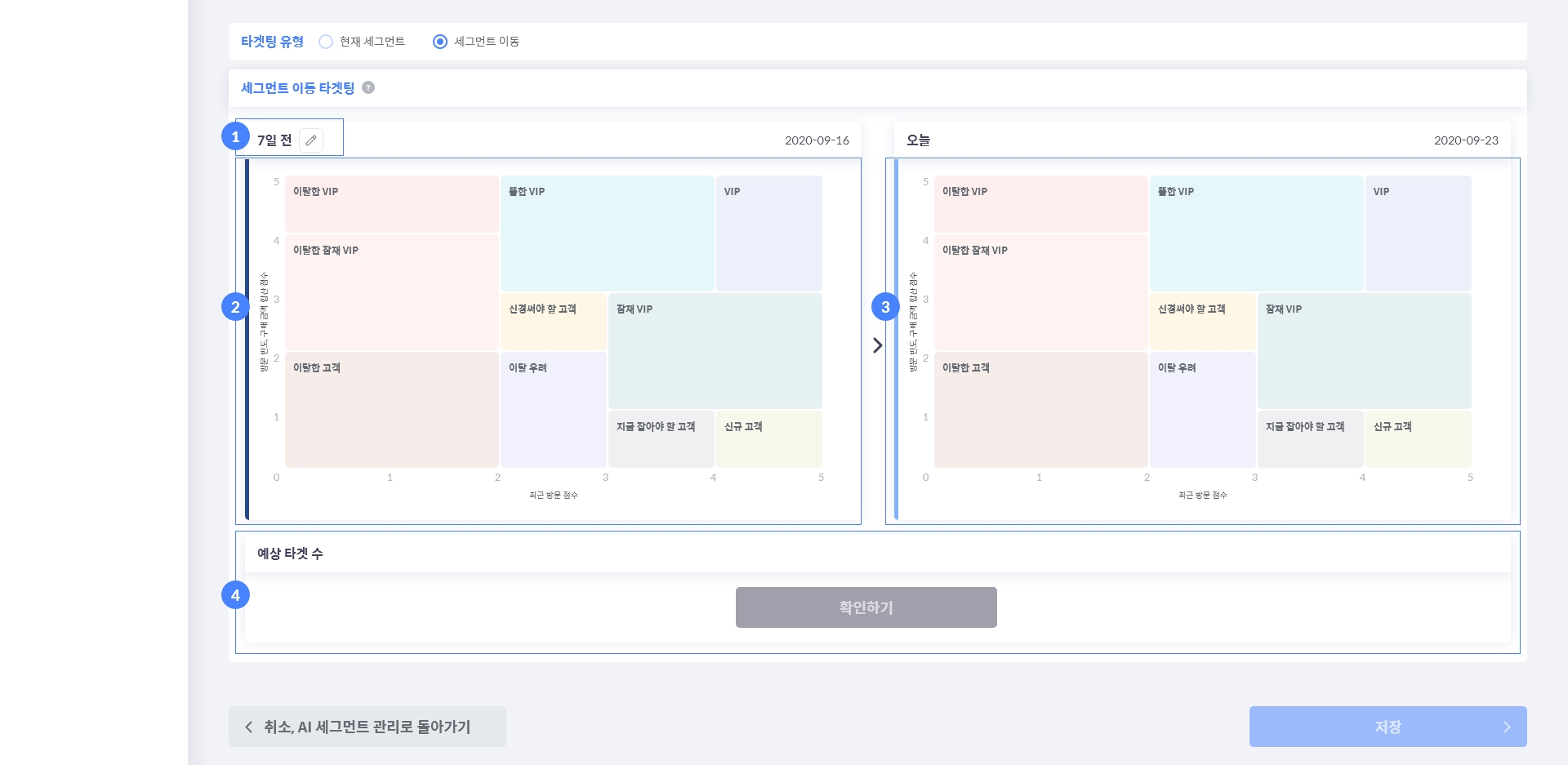1568x765 pixels.
Task: Click the 저장 button
Action: coord(1387,727)
